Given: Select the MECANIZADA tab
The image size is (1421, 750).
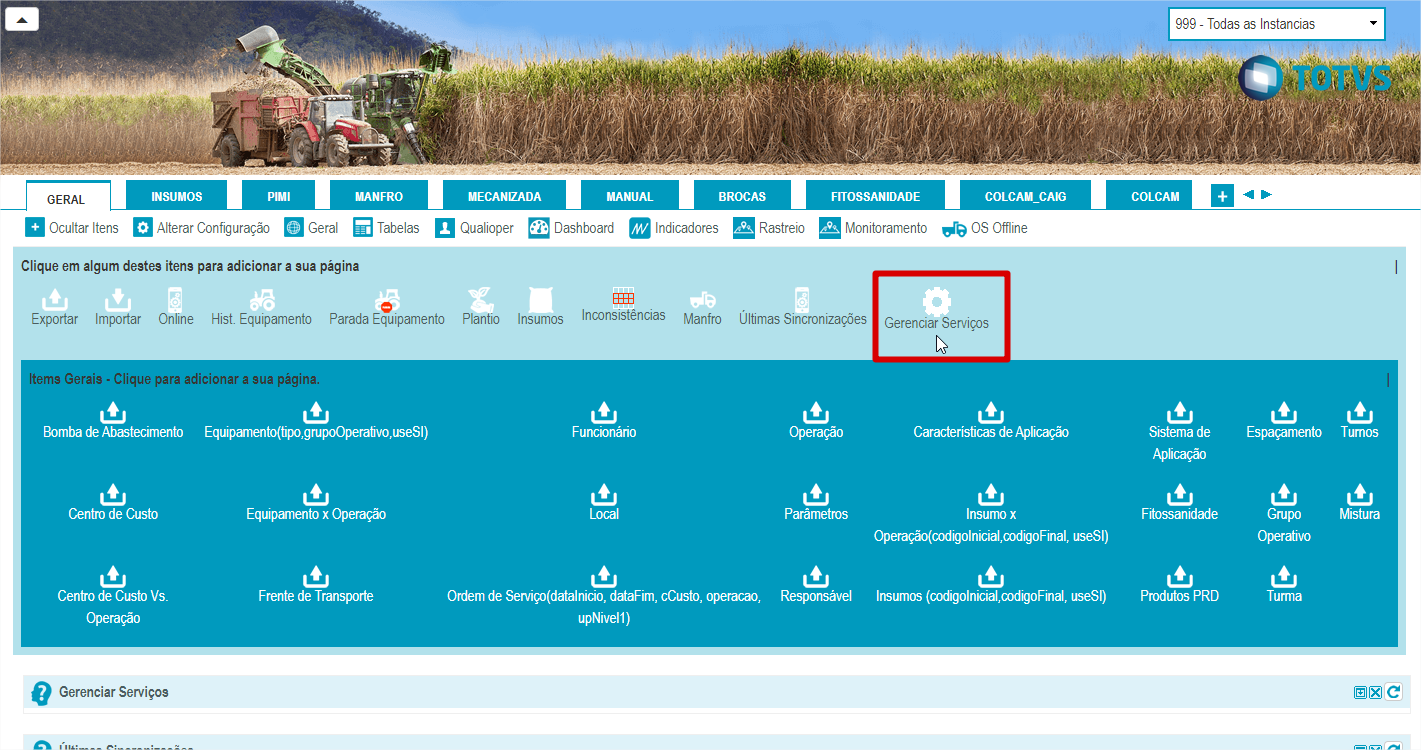Looking at the screenshot, I should (x=504, y=196).
